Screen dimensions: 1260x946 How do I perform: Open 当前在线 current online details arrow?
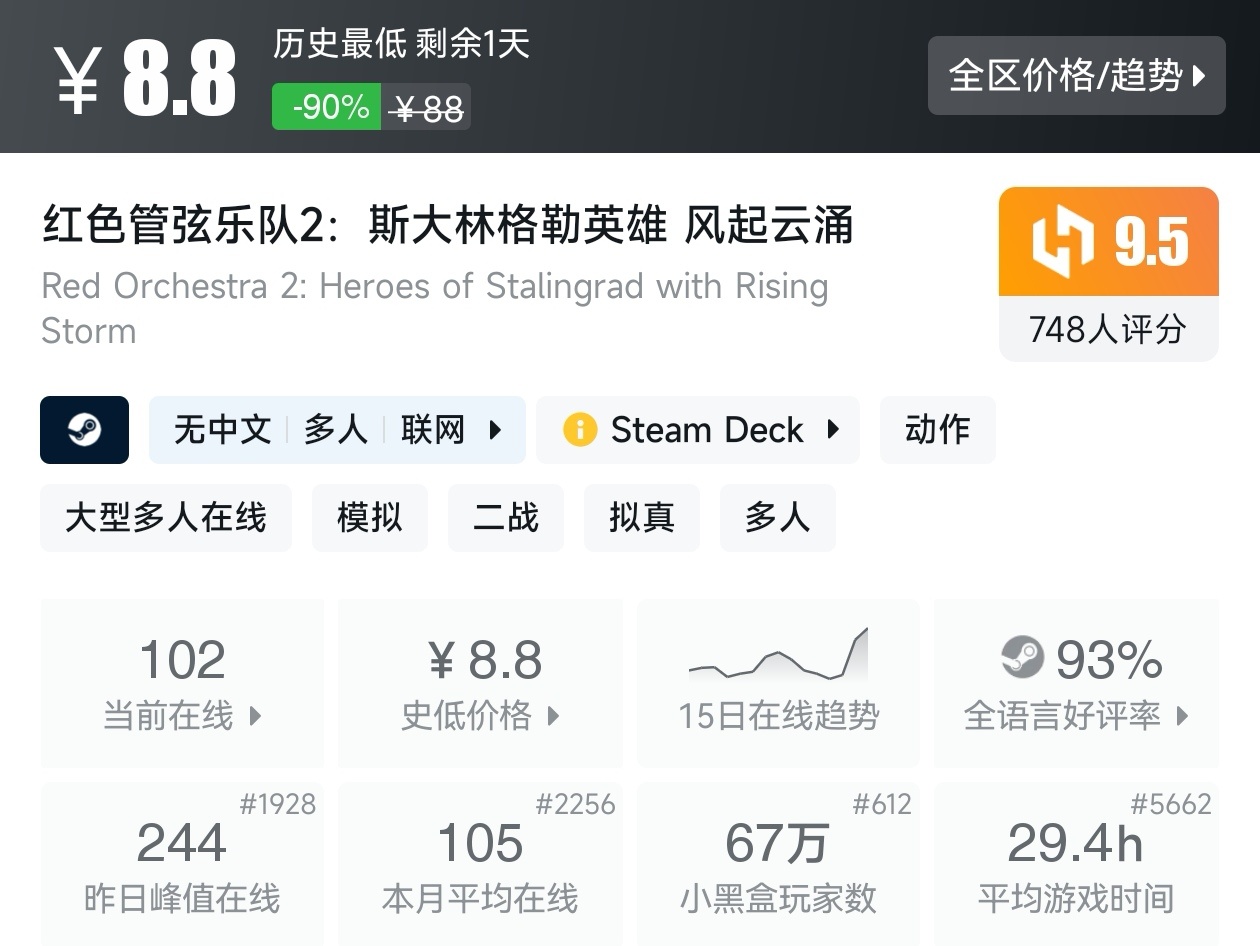coord(255,716)
